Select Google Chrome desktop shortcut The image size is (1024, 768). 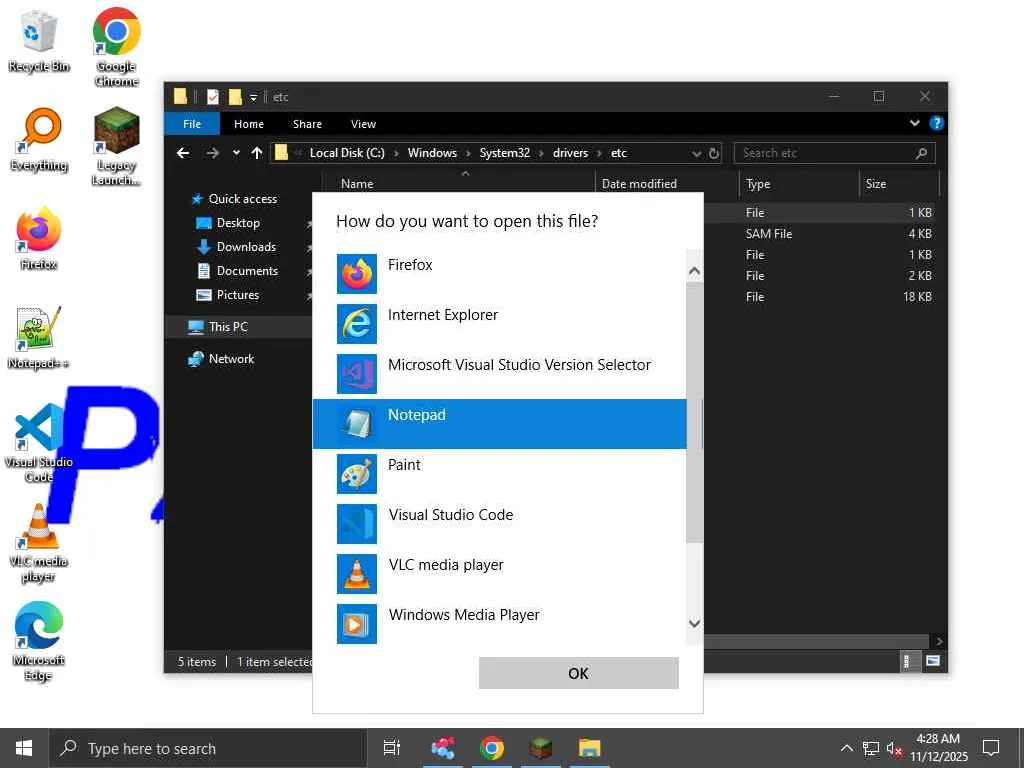pyautogui.click(x=116, y=47)
